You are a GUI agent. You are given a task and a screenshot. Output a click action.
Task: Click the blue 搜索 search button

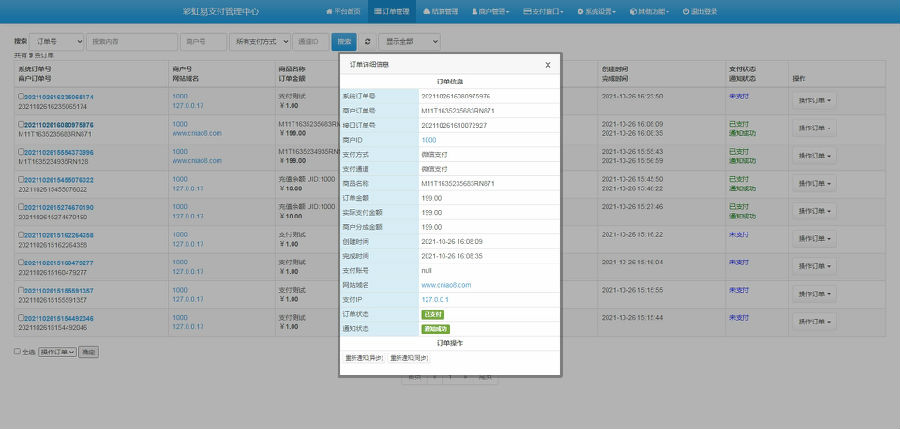point(344,42)
